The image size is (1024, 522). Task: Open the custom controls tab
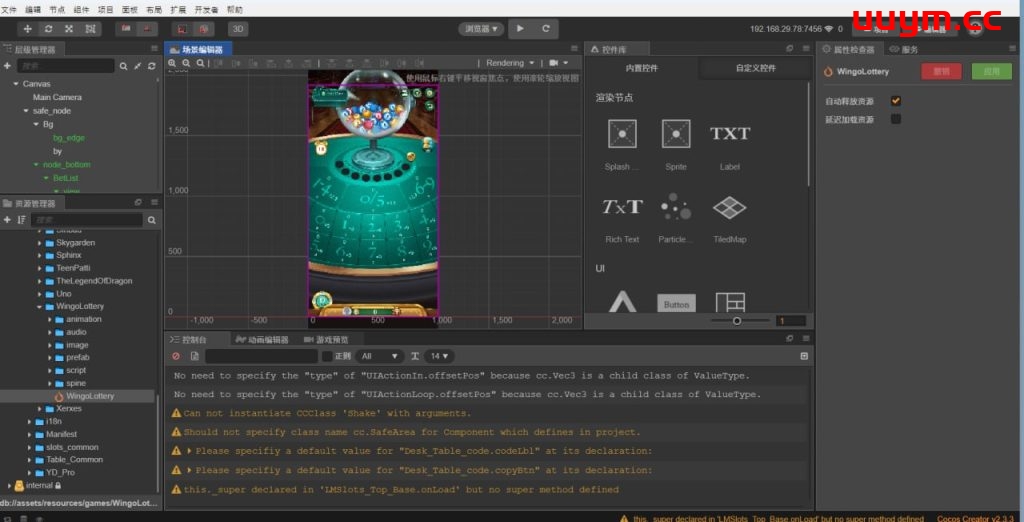[755, 68]
